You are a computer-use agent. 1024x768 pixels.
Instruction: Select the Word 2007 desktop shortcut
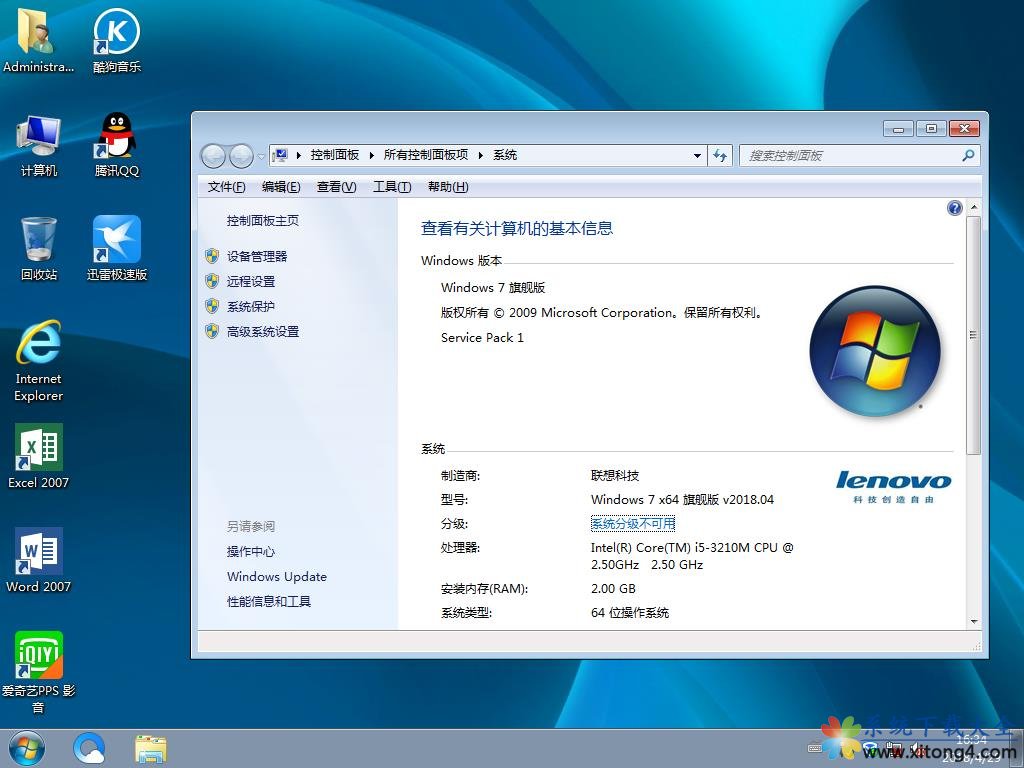pos(39,560)
